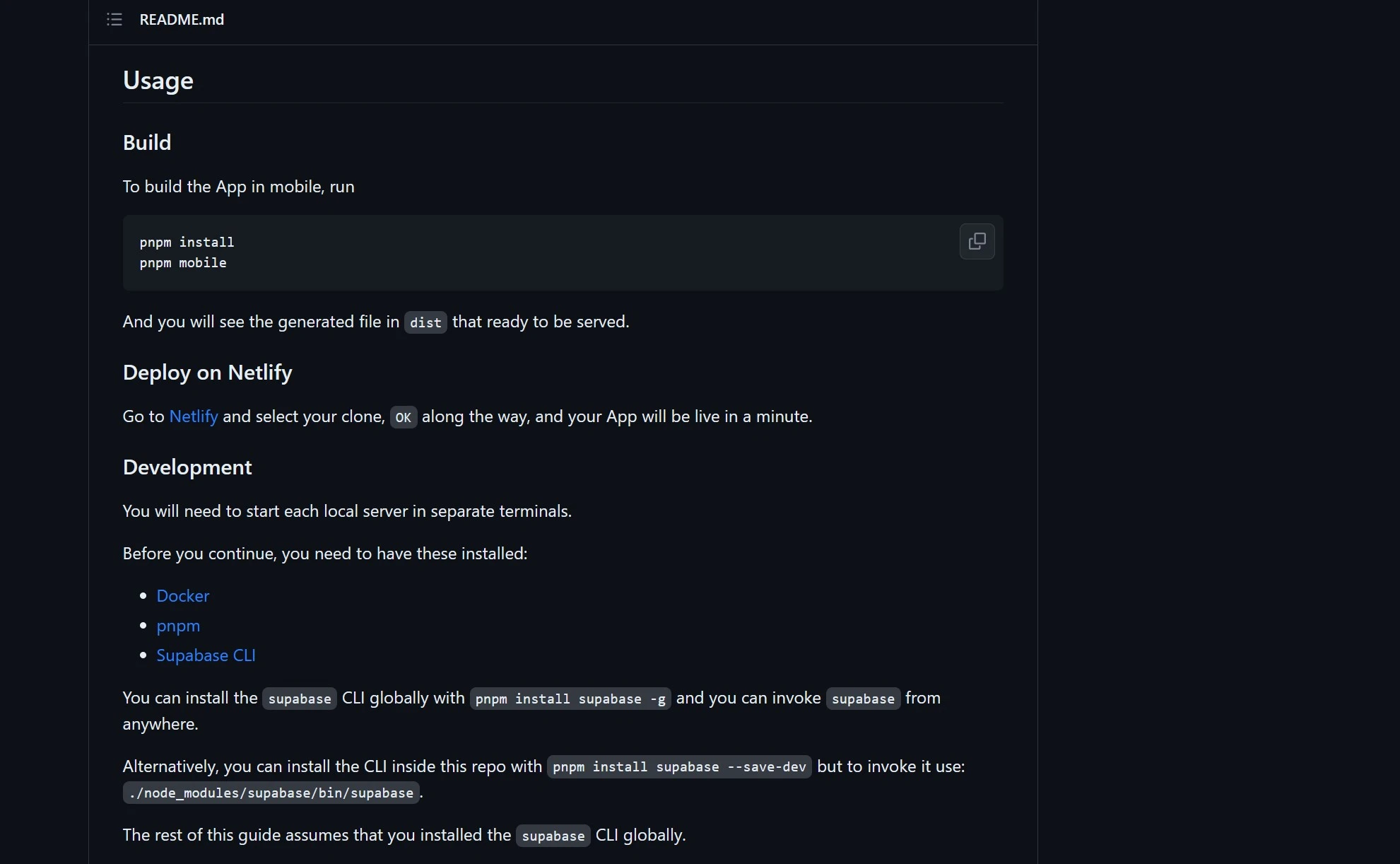
Task: Follow the Docker link
Action: coord(183,596)
